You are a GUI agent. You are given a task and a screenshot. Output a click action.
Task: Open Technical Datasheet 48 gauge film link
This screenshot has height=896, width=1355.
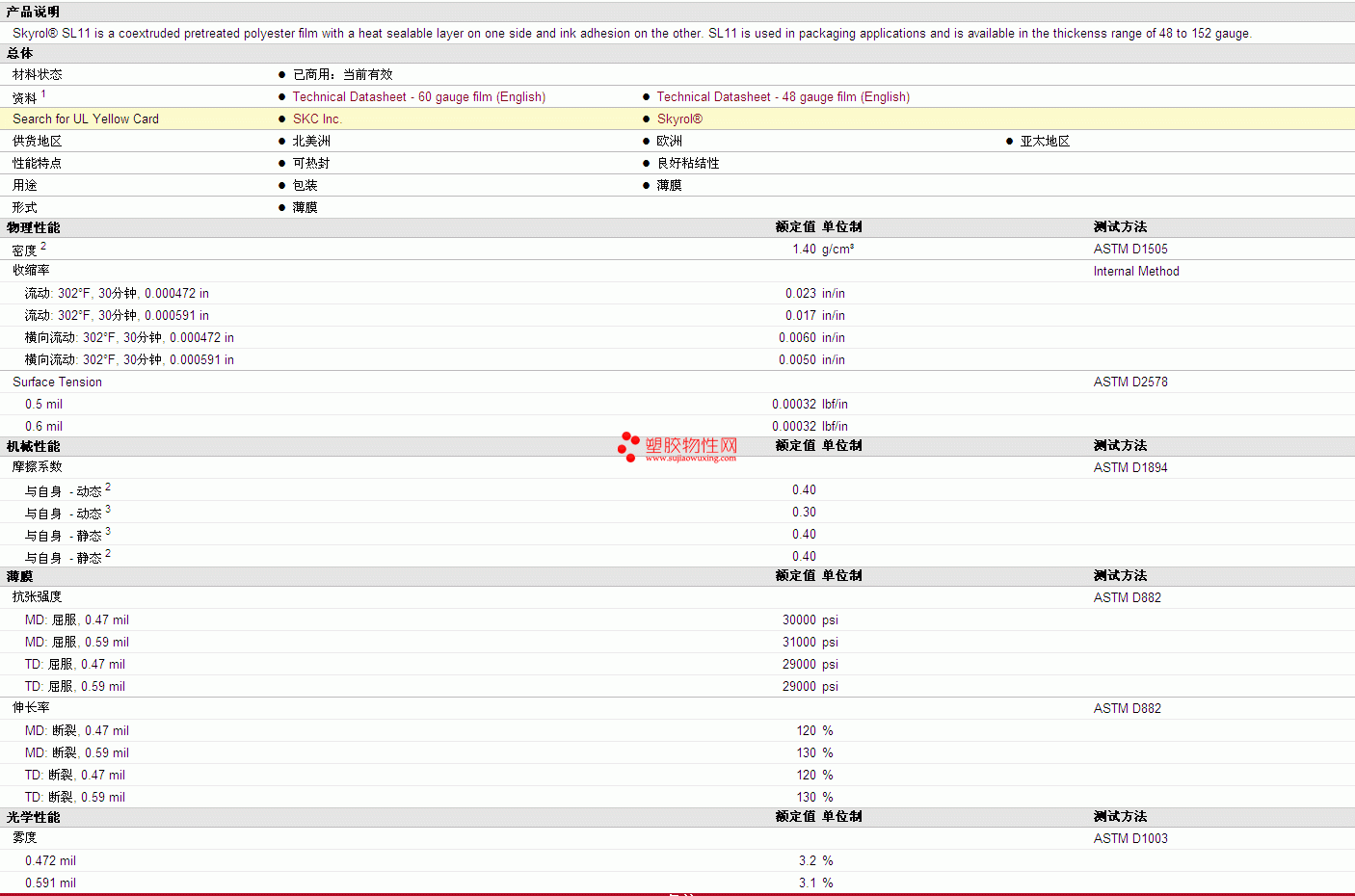point(784,96)
